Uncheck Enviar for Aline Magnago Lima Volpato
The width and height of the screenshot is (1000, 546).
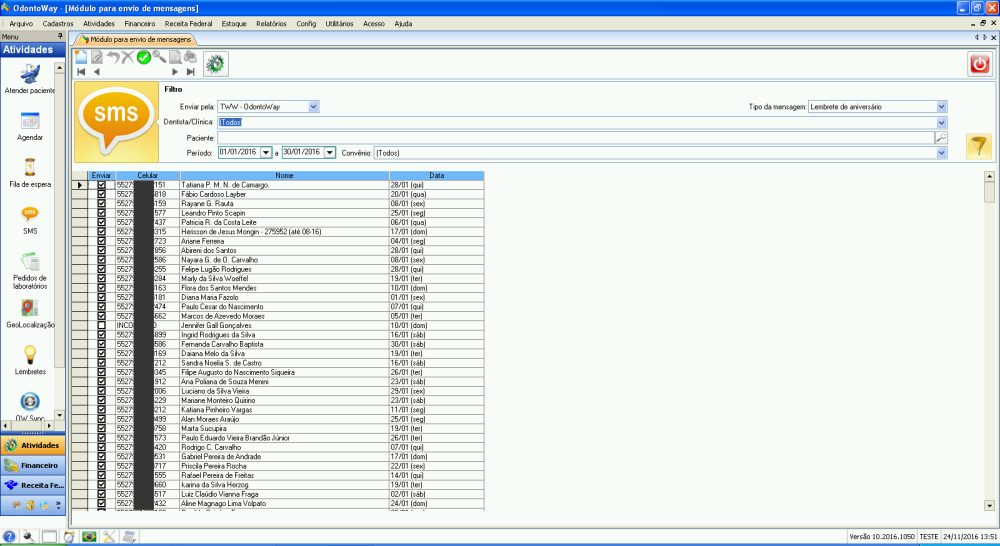(x=101, y=503)
